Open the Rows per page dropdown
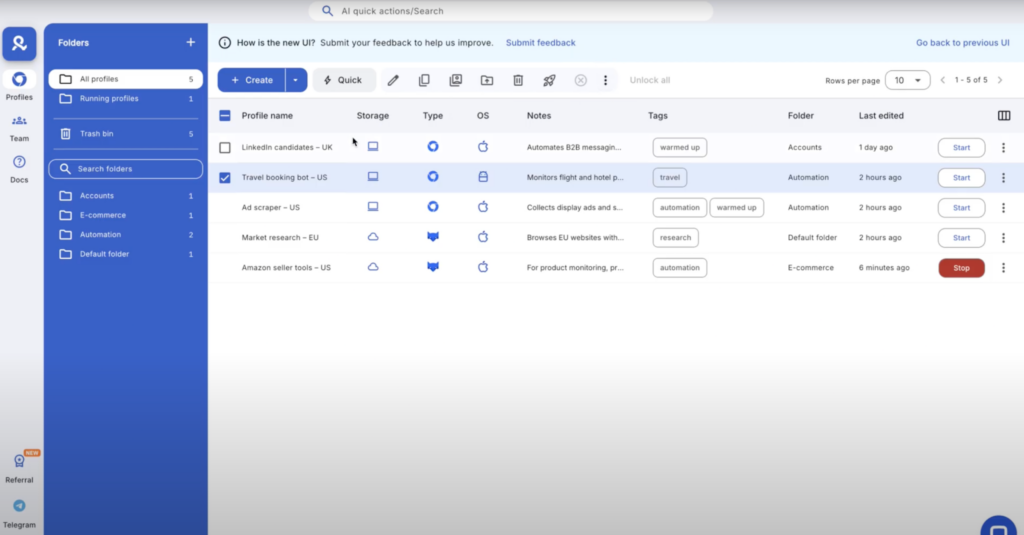The width and height of the screenshot is (1024, 535). click(907, 80)
